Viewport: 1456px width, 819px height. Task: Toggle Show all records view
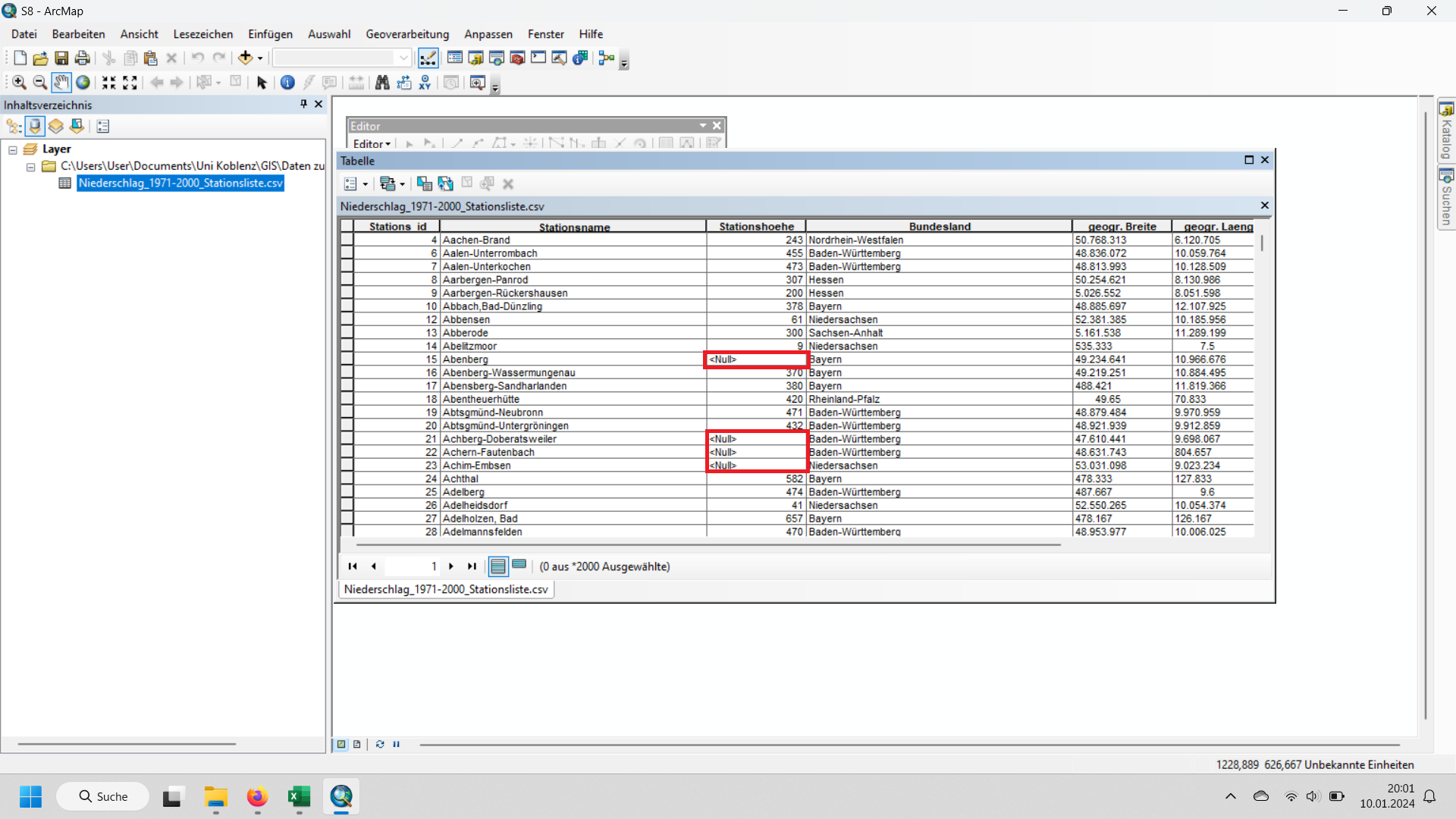[x=498, y=566]
